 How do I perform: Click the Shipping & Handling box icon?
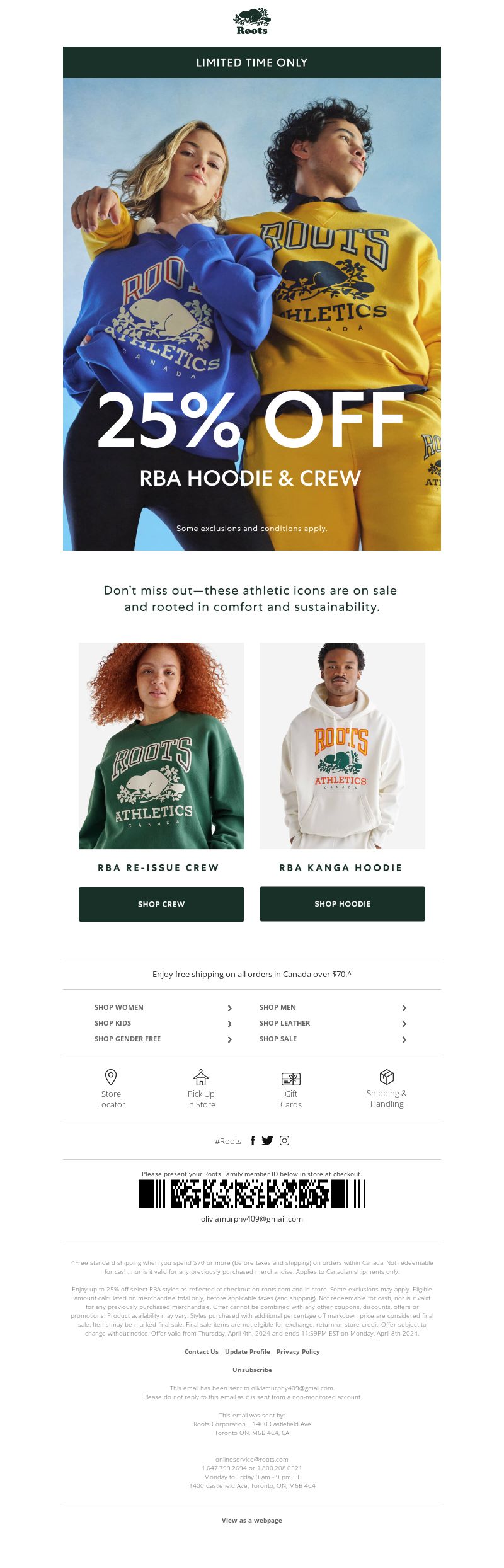coord(387,1077)
